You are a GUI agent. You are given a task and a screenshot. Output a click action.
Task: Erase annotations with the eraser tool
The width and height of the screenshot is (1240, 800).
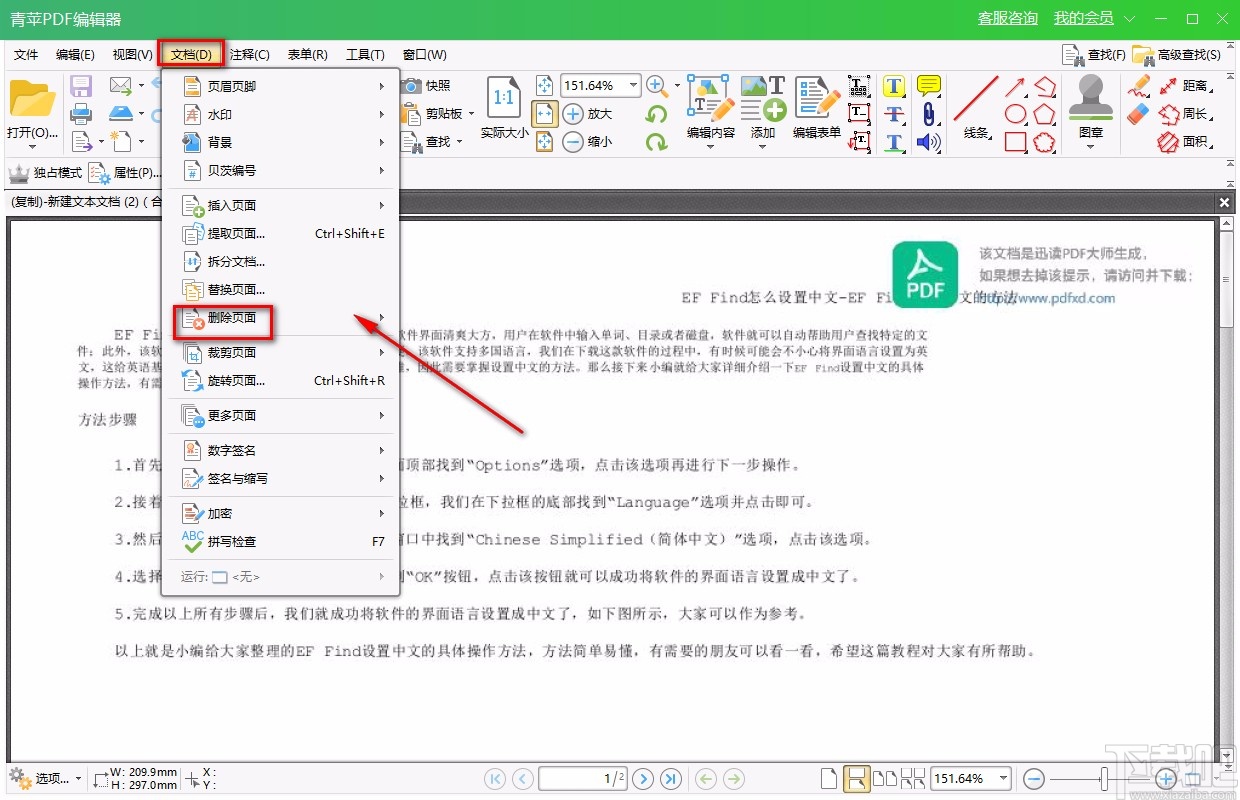coord(1138,113)
